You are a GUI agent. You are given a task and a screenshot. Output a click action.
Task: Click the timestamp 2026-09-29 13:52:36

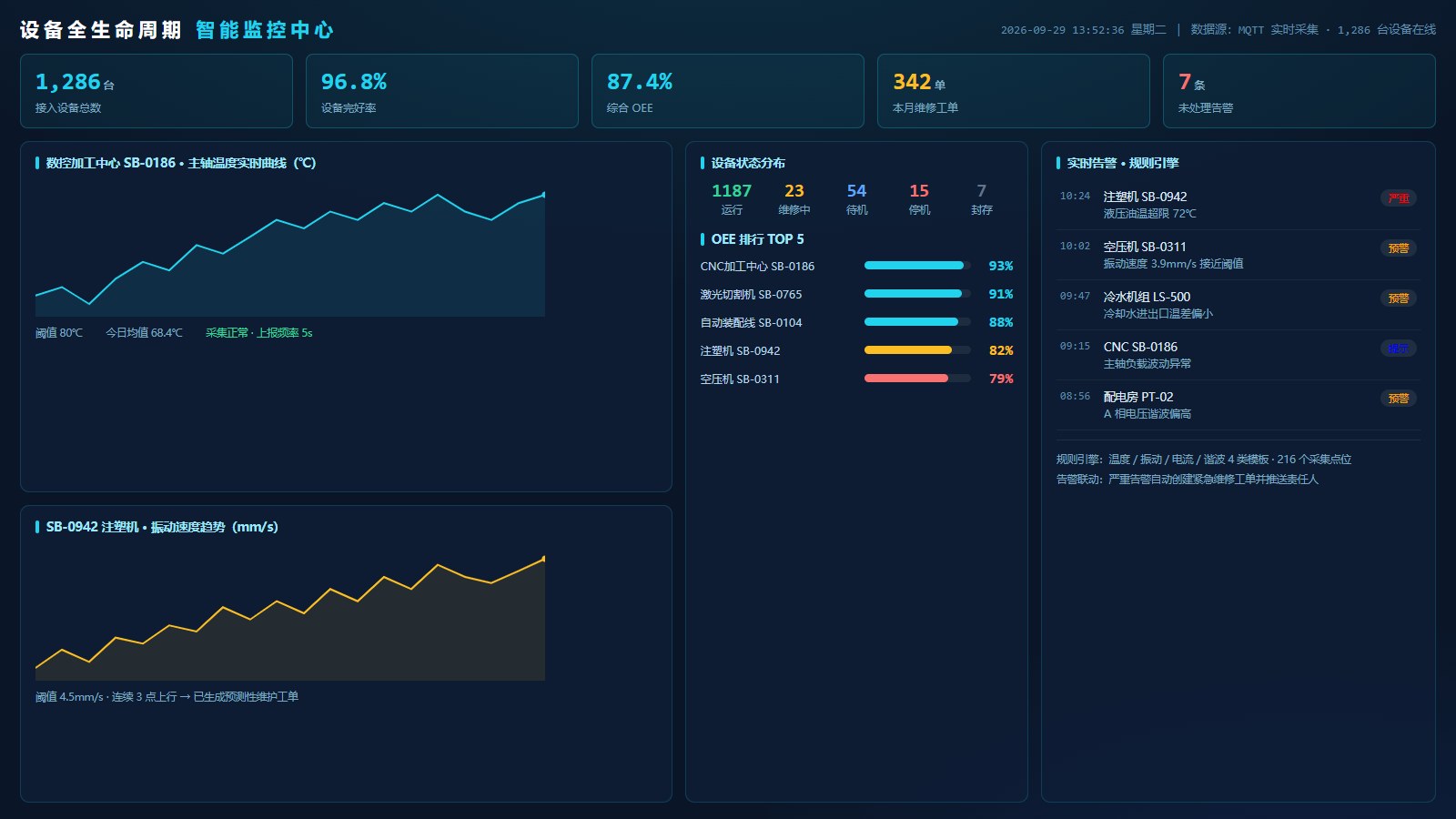(1062, 30)
